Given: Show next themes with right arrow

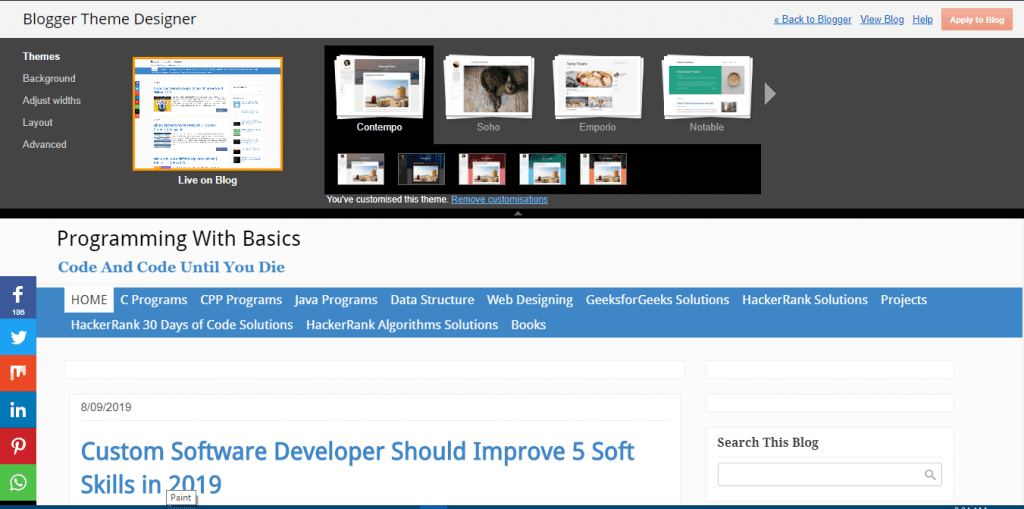Looking at the screenshot, I should (x=770, y=93).
